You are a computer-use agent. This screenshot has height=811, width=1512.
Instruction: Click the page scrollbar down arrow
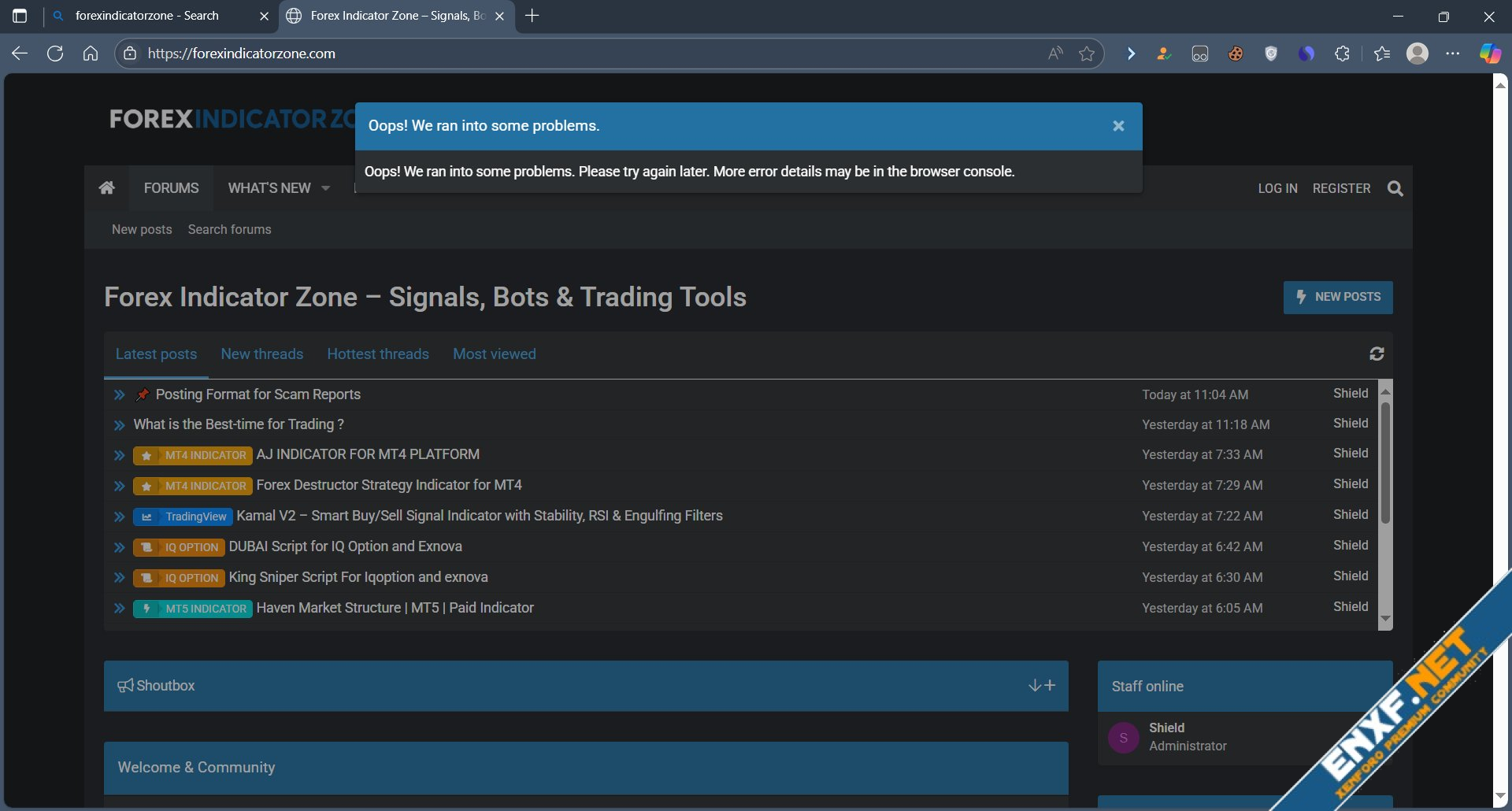pos(1500,797)
